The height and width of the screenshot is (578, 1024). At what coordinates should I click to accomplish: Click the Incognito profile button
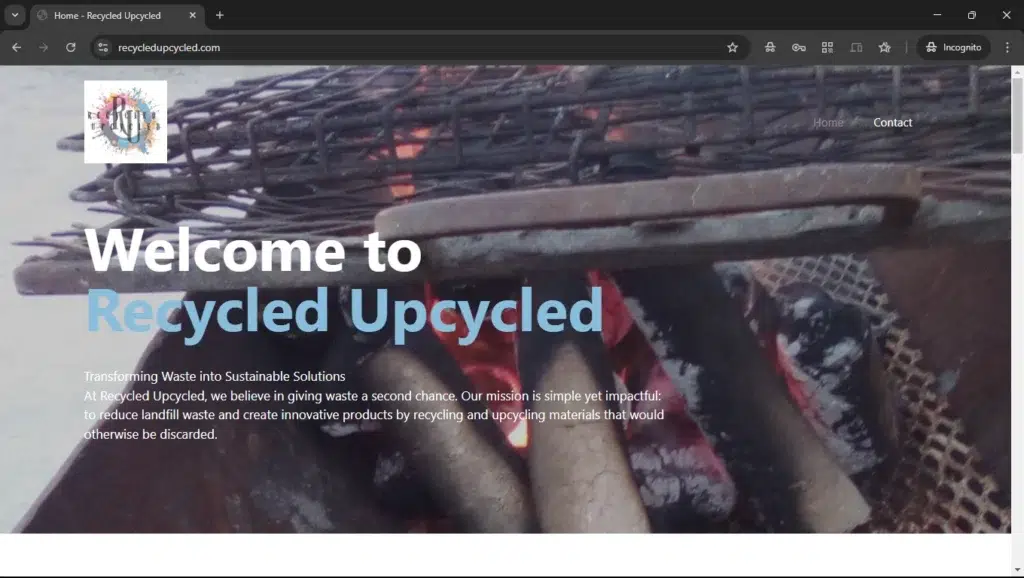pyautogui.click(x=953, y=47)
